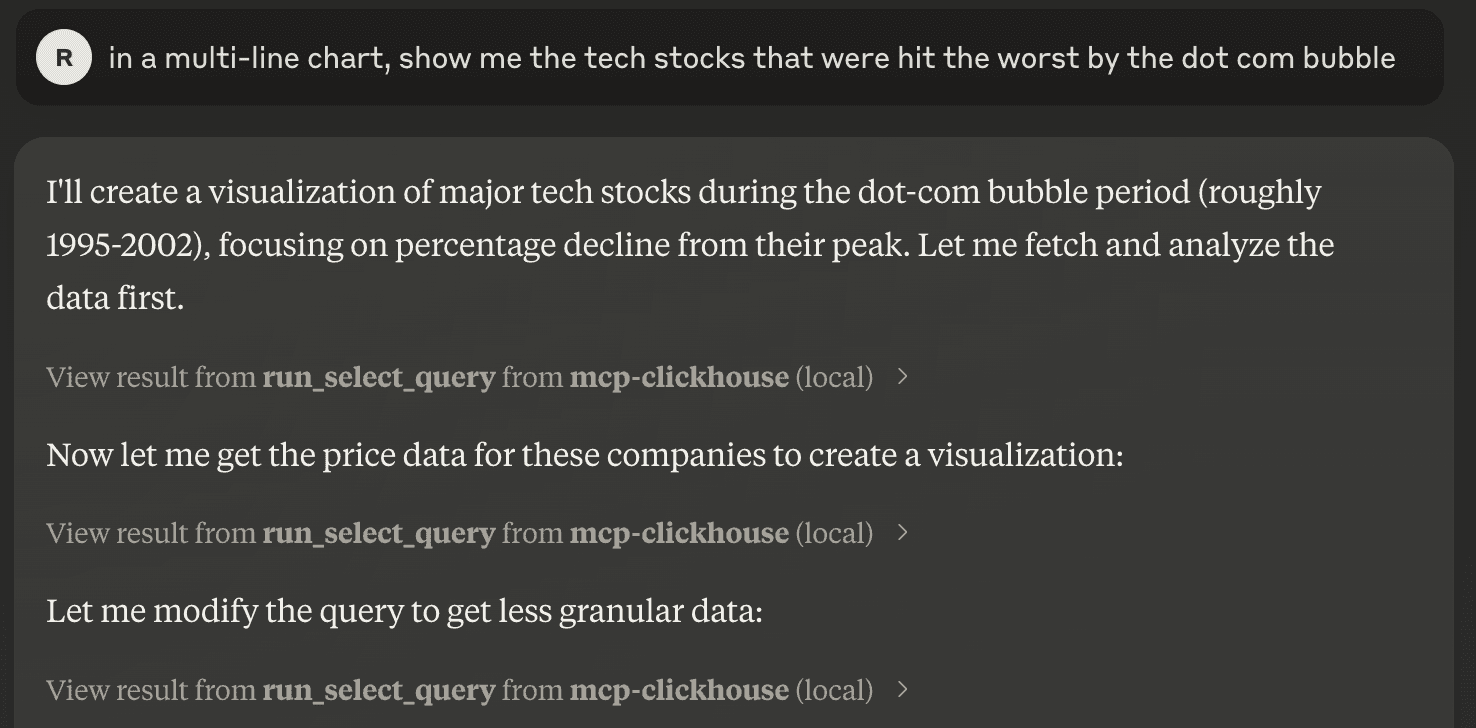
Task: Open the first 'View result from' link text
Action: [x=151, y=377]
